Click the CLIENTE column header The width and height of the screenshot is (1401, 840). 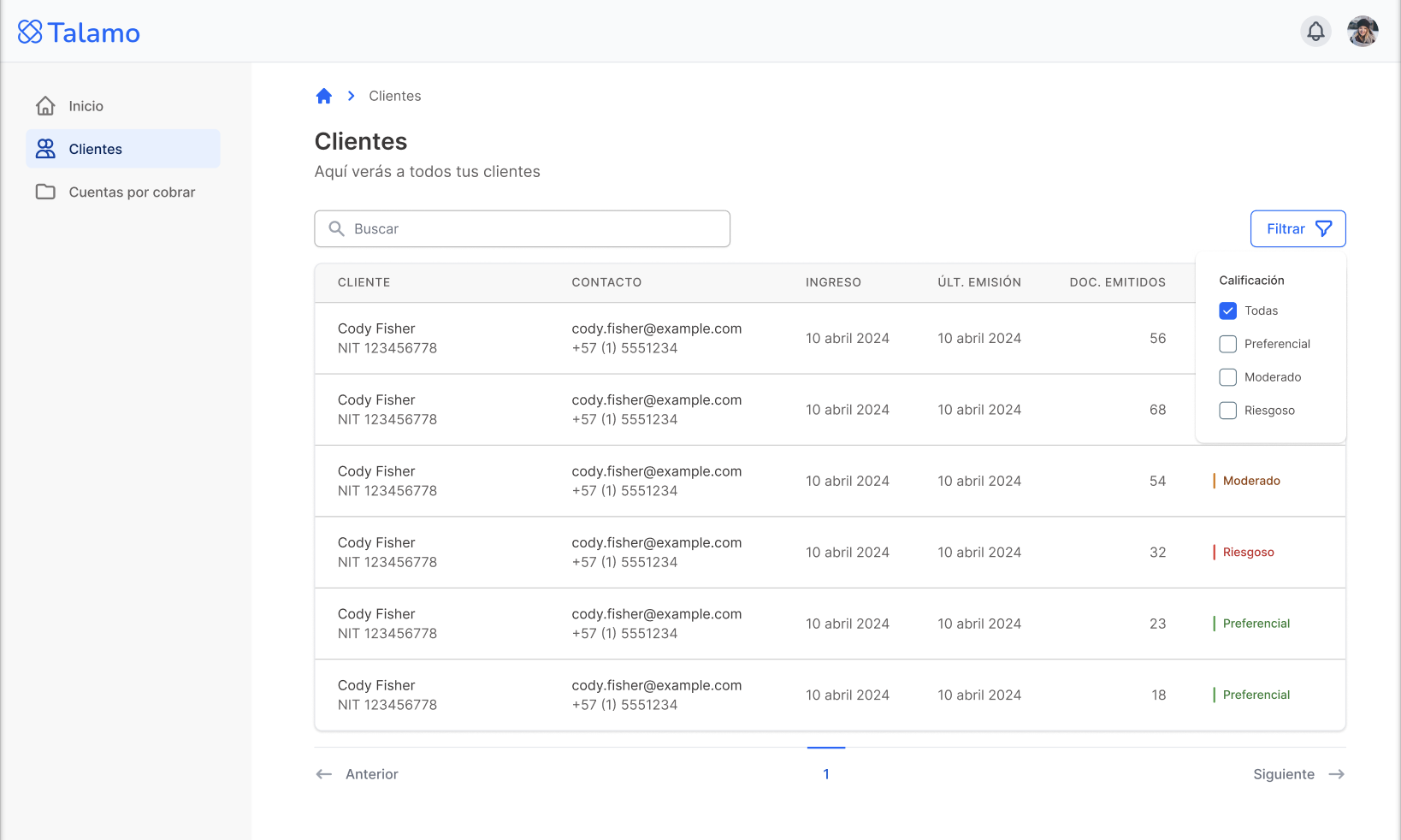[x=364, y=282]
